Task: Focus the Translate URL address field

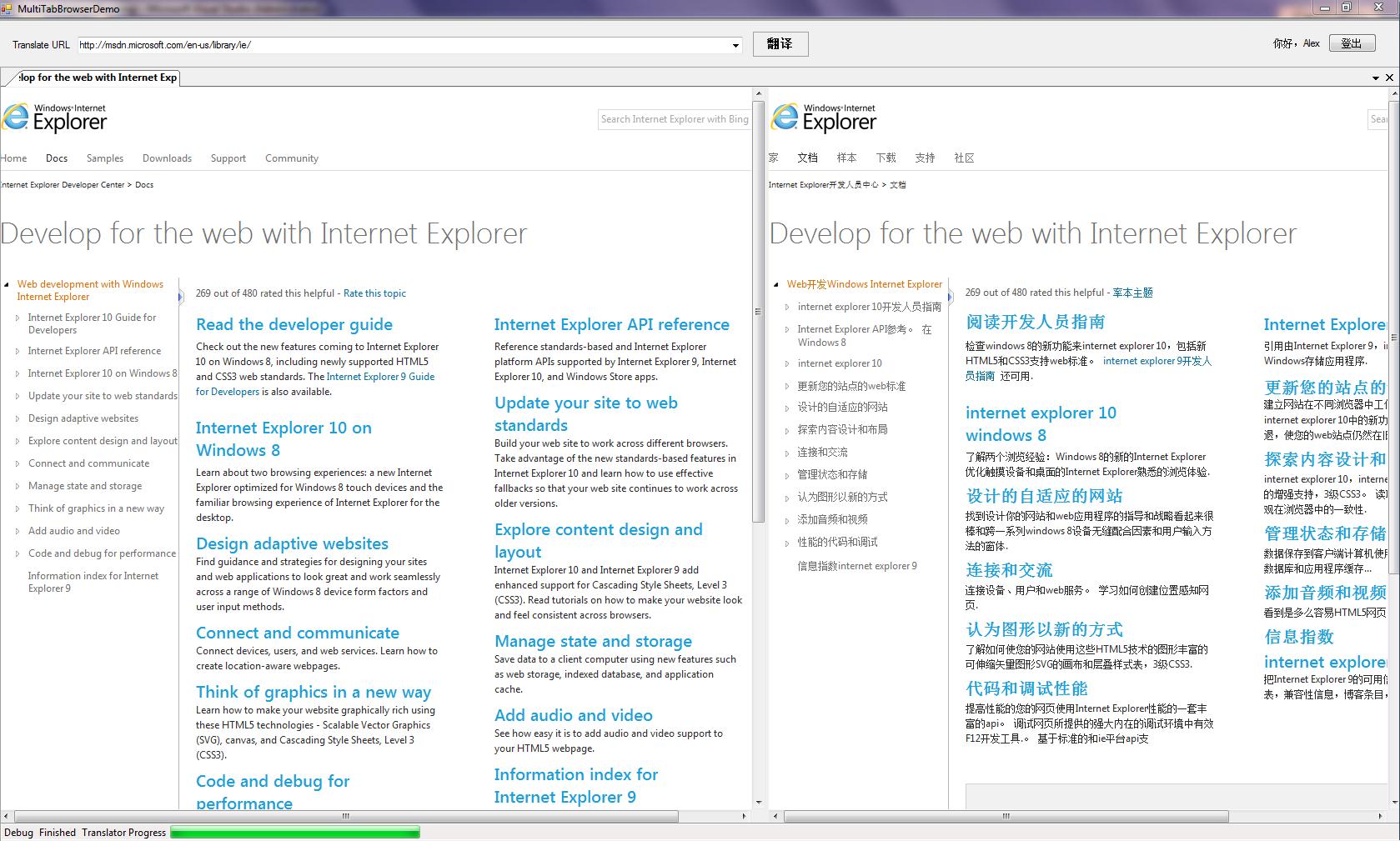Action: click(404, 45)
